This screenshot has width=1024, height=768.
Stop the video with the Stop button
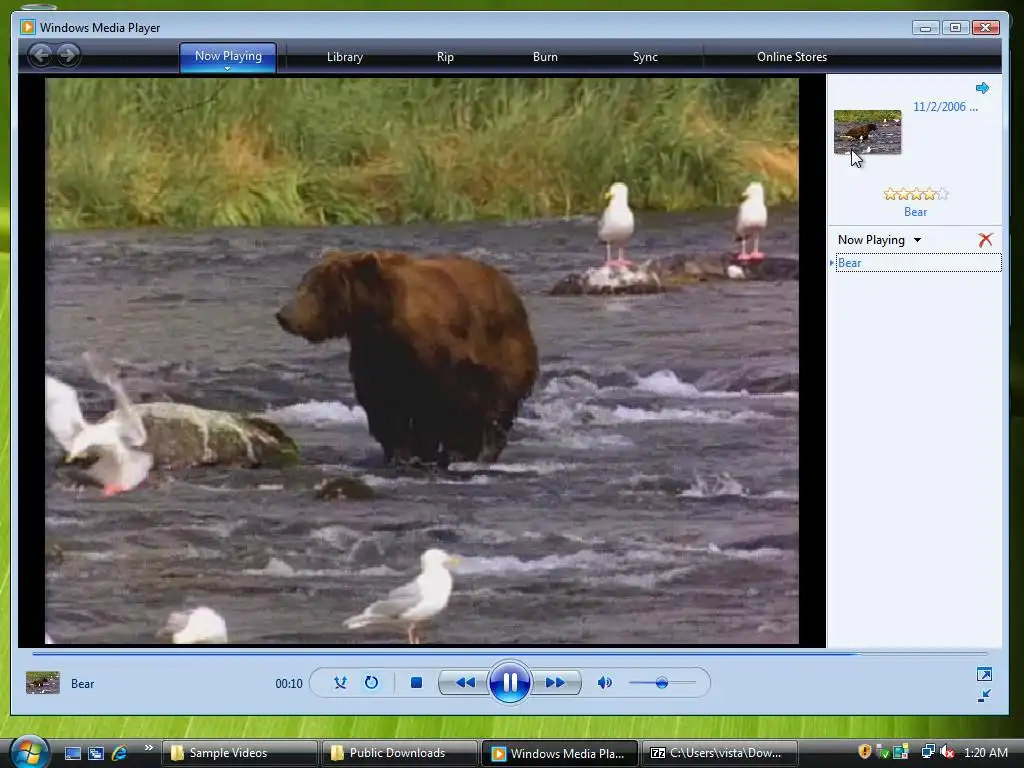tap(416, 682)
